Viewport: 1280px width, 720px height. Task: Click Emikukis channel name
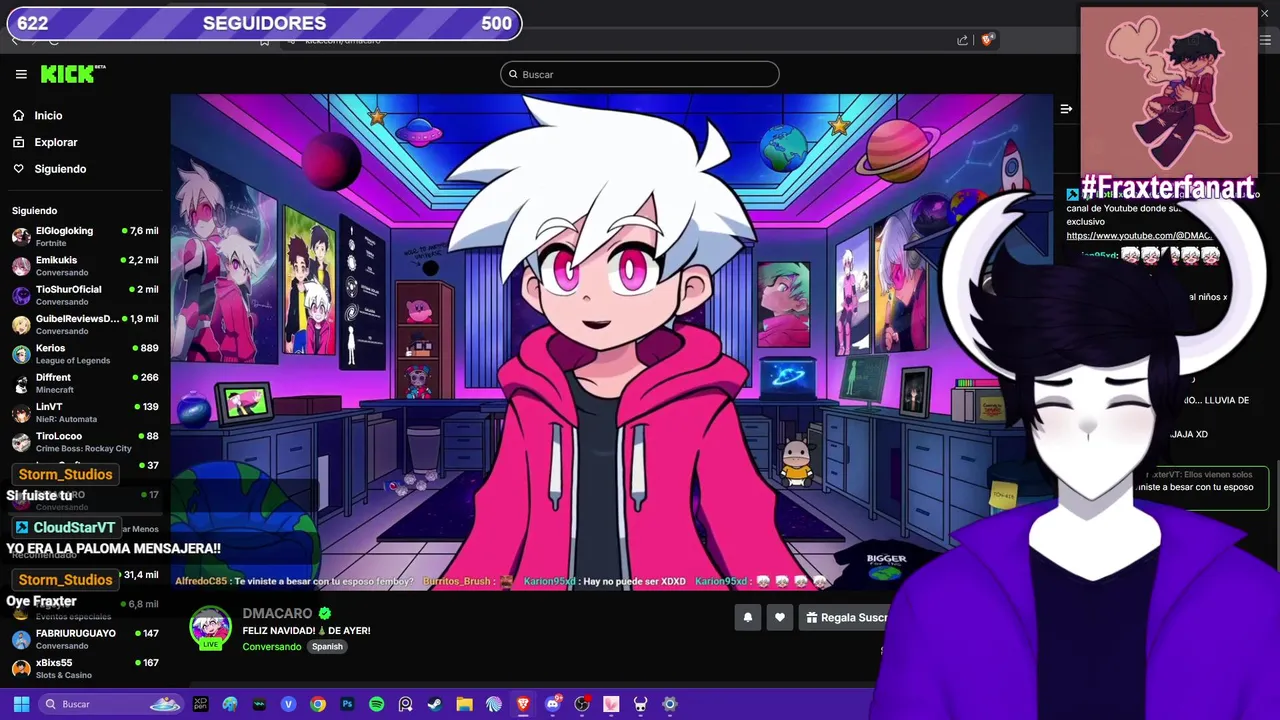56,260
